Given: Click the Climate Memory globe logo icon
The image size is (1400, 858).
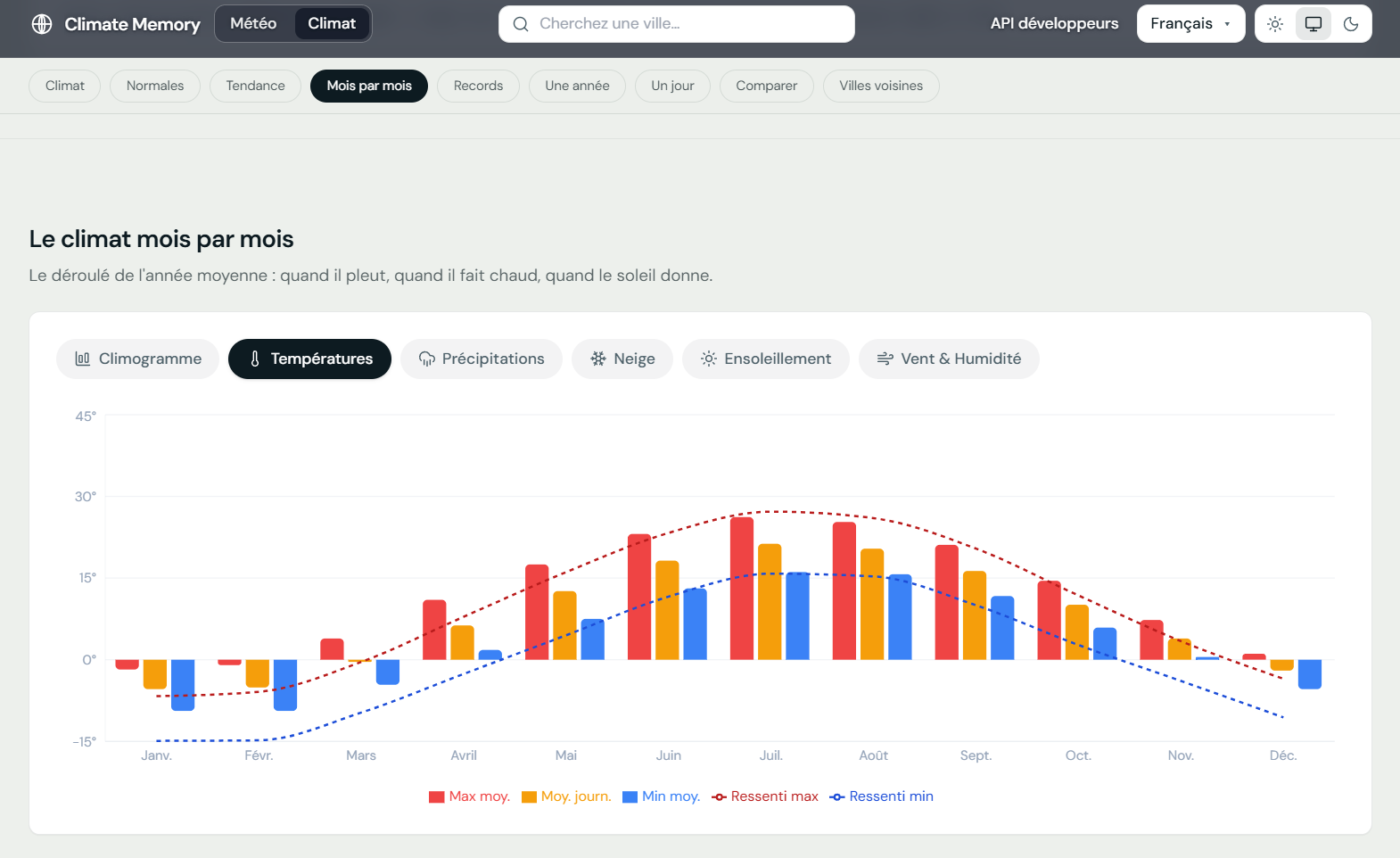Looking at the screenshot, I should click(42, 24).
